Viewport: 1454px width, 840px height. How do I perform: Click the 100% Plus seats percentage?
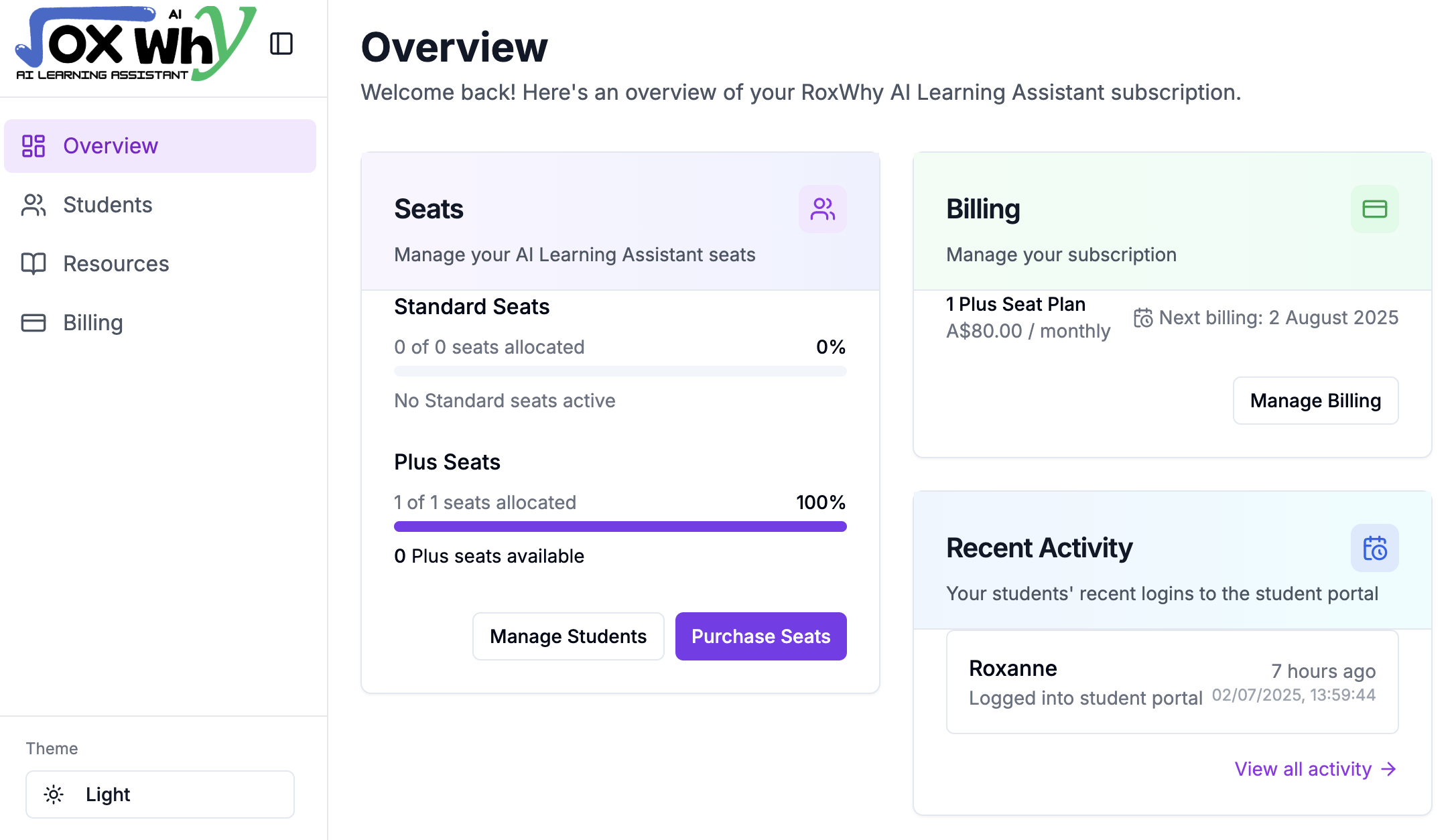(821, 502)
